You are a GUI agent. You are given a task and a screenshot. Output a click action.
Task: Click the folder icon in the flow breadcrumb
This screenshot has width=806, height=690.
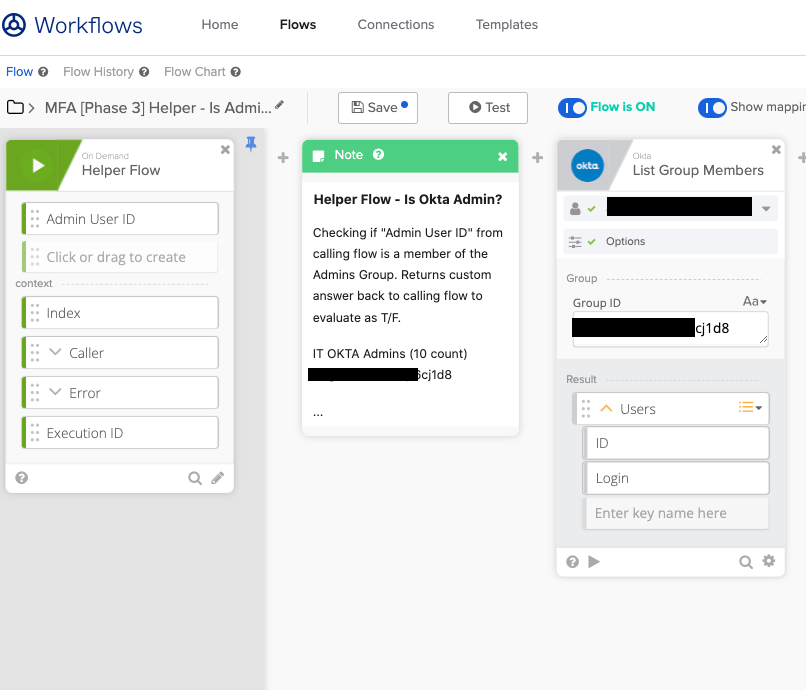(x=15, y=107)
